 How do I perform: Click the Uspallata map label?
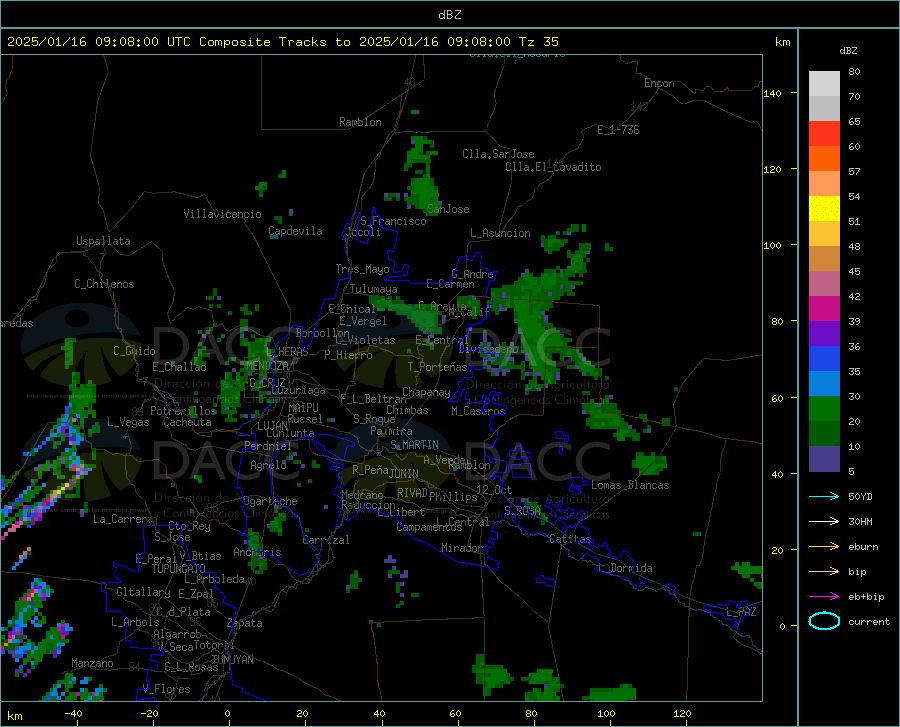[103, 241]
